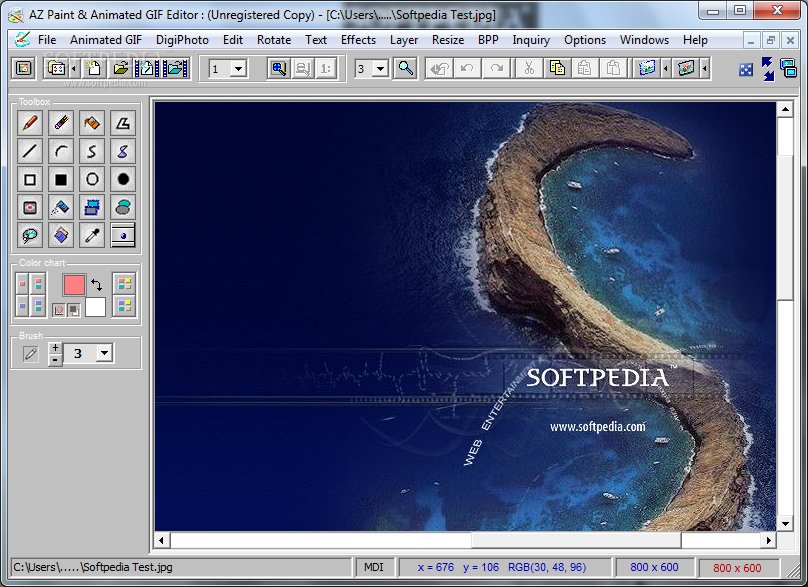Screen dimensions: 808x587
Task: Choose the filled black rectangle tool
Action: click(61, 180)
